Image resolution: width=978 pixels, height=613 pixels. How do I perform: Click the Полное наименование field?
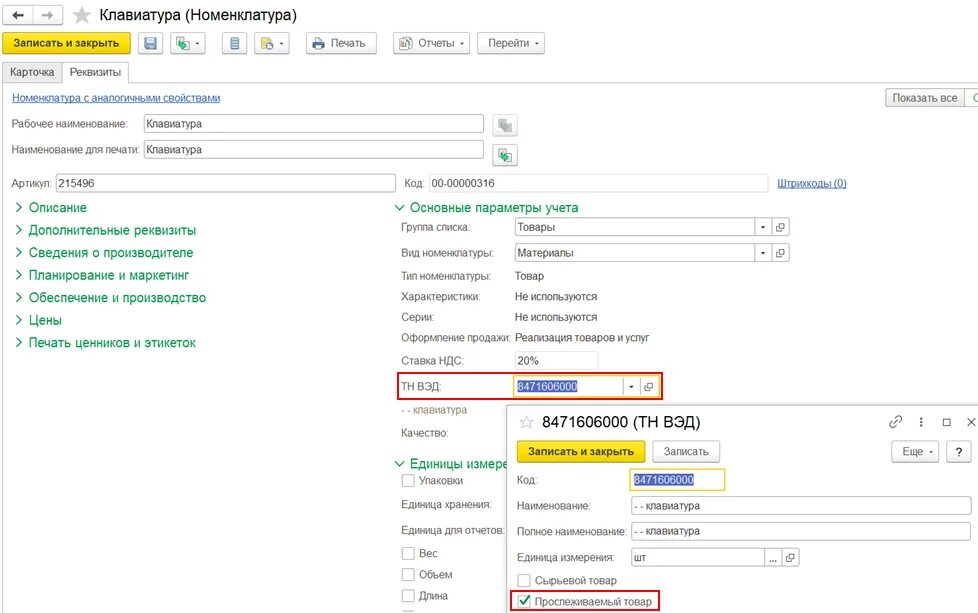801,531
